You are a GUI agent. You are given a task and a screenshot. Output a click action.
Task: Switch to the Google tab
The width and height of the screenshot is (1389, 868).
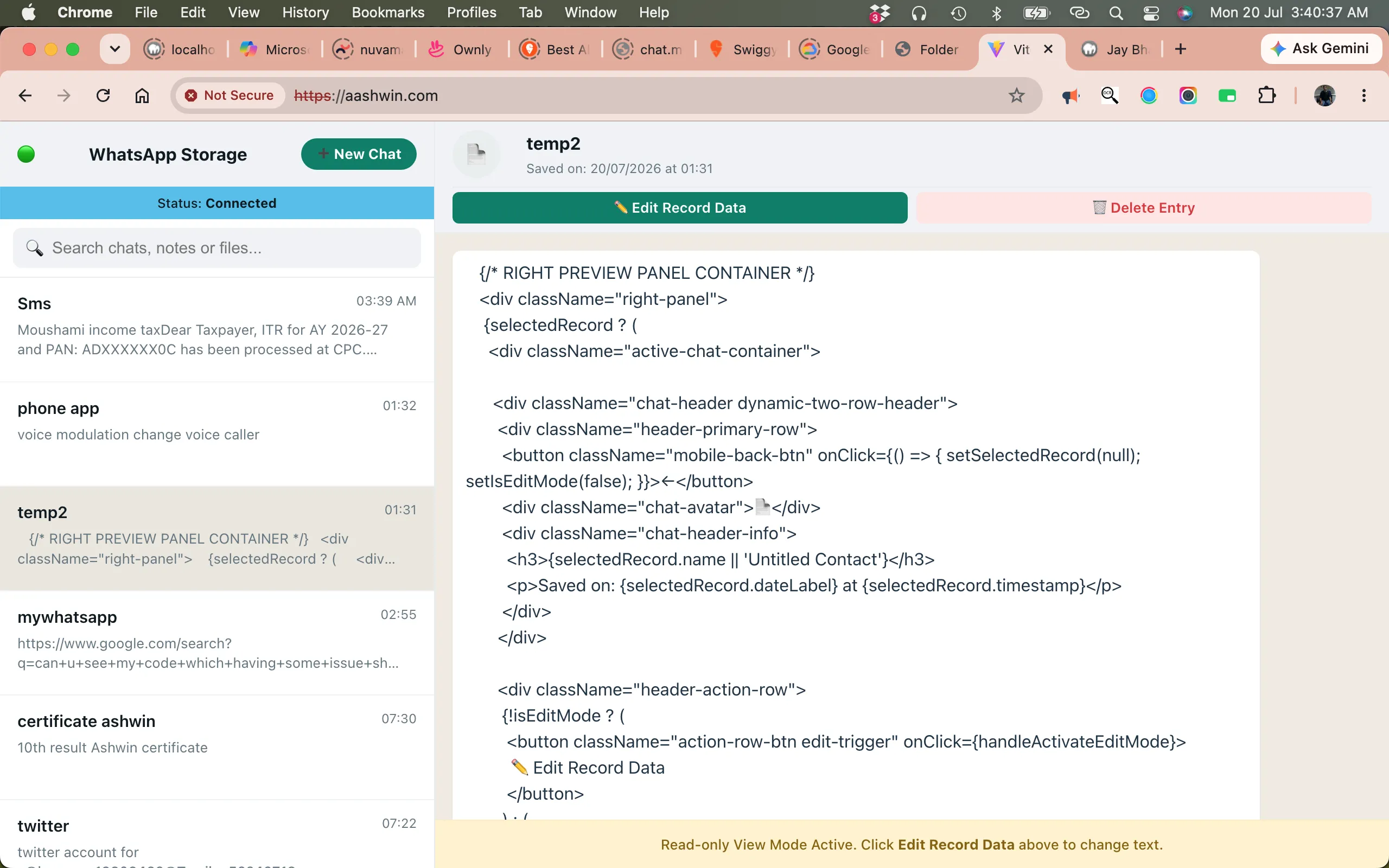835,49
